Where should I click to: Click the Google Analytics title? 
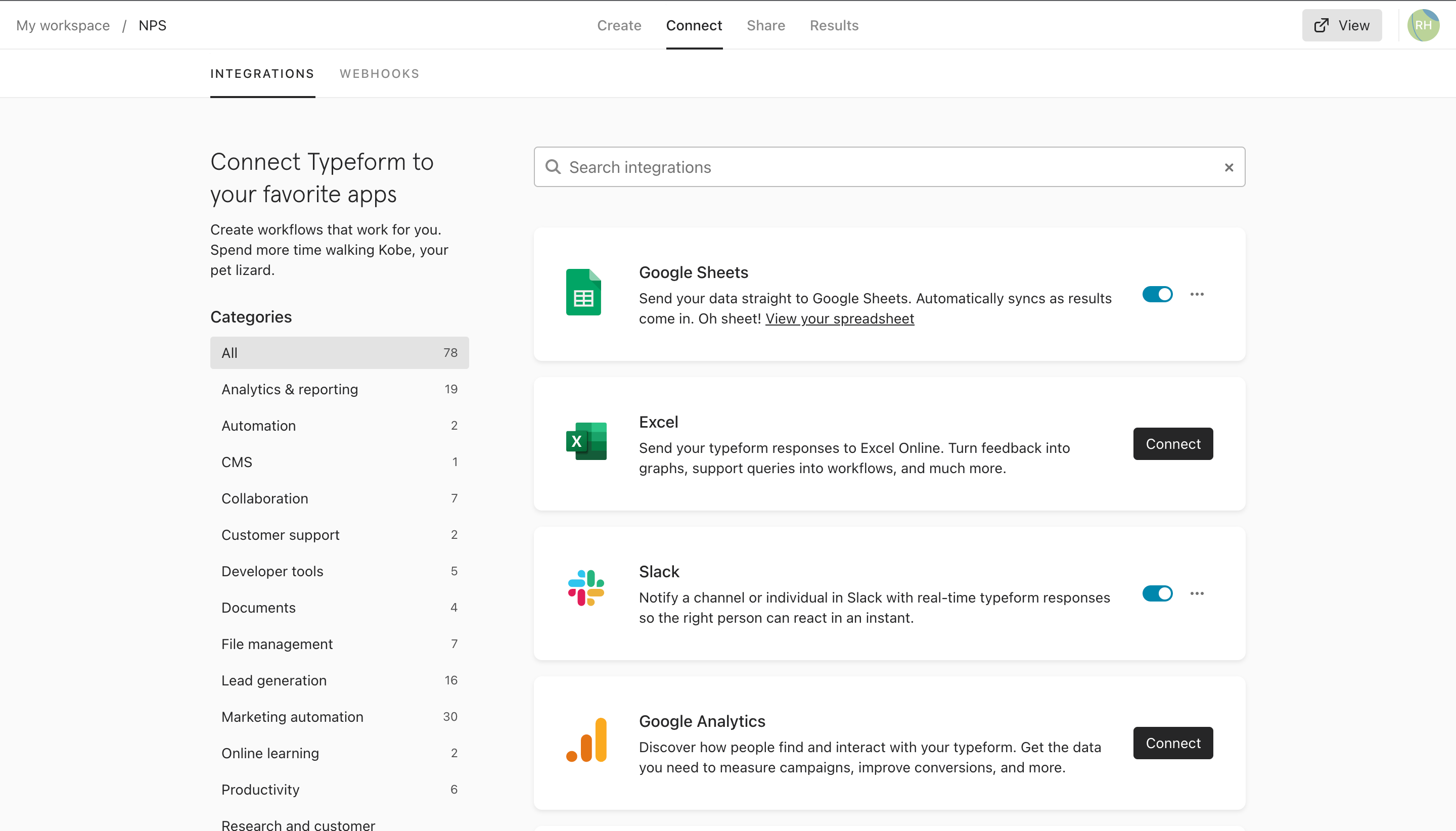[x=702, y=721]
